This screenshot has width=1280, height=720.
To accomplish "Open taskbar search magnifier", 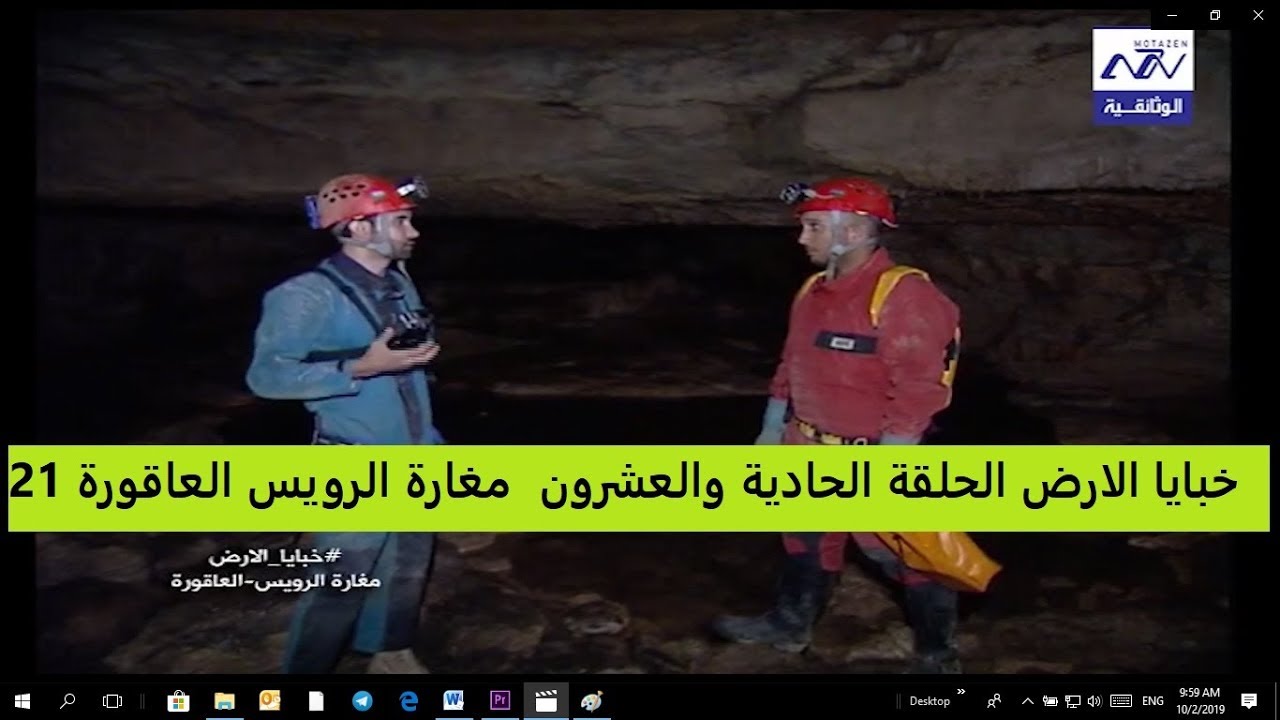I will pyautogui.click(x=67, y=701).
